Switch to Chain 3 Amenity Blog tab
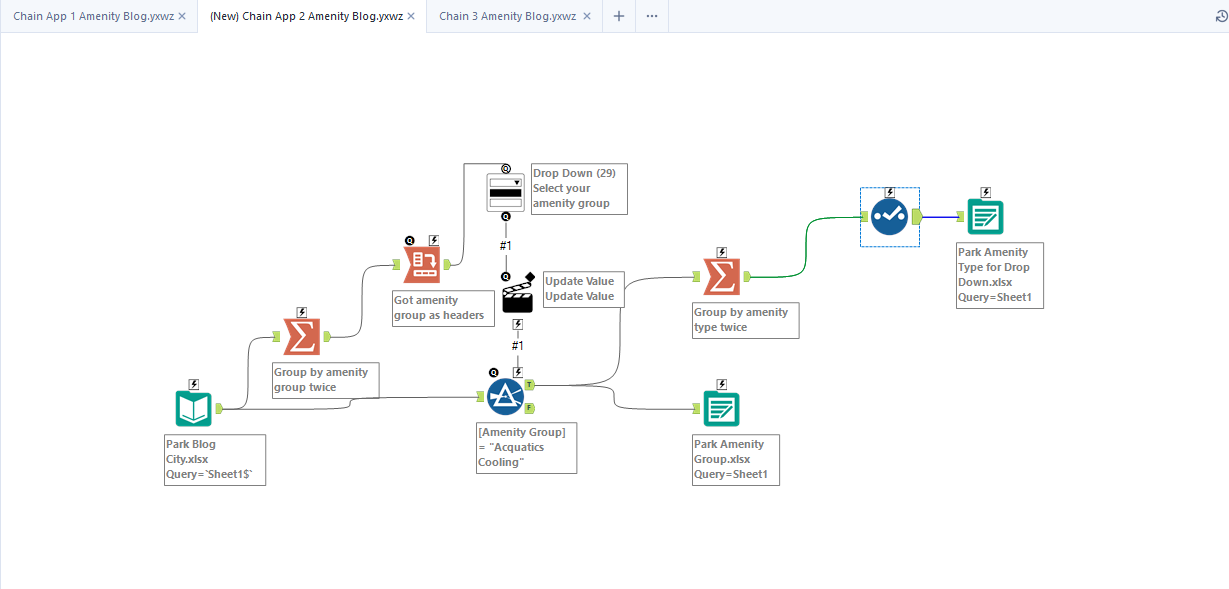Viewport: 1229px width, 589px height. [507, 16]
